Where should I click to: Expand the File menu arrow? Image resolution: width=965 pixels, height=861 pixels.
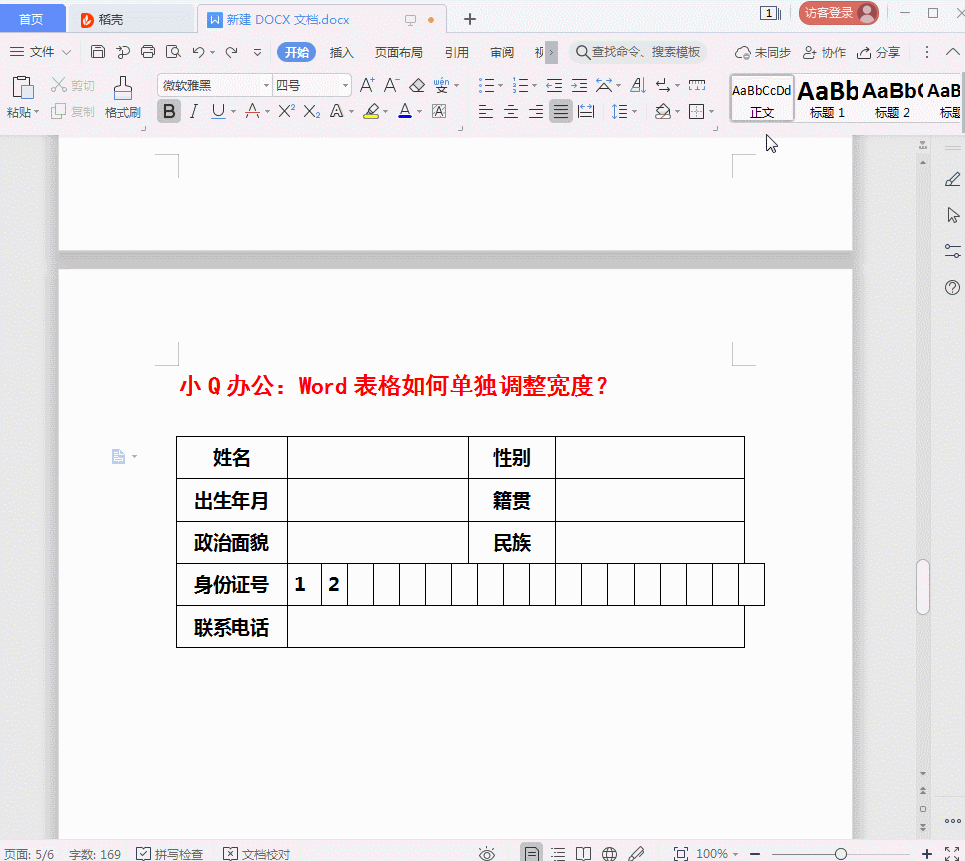66,52
